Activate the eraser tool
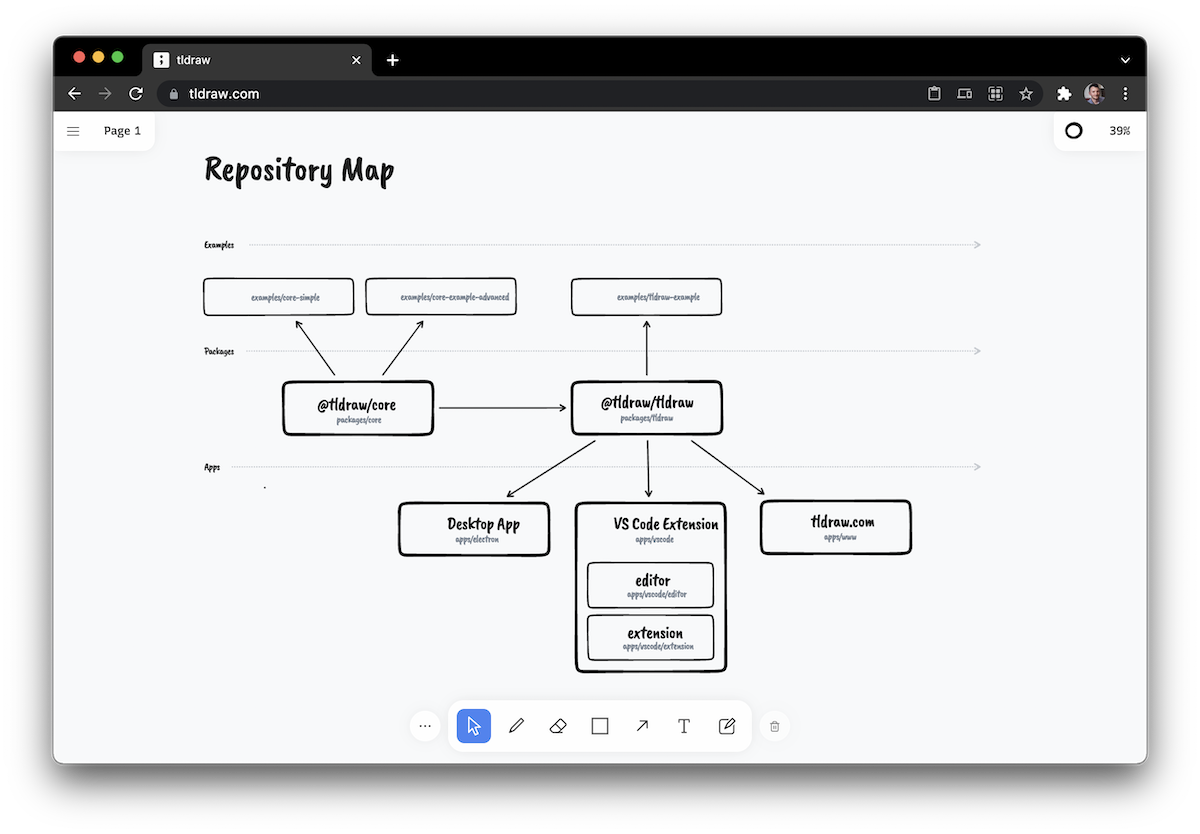Screen dimensions: 1200x834 (x=558, y=726)
